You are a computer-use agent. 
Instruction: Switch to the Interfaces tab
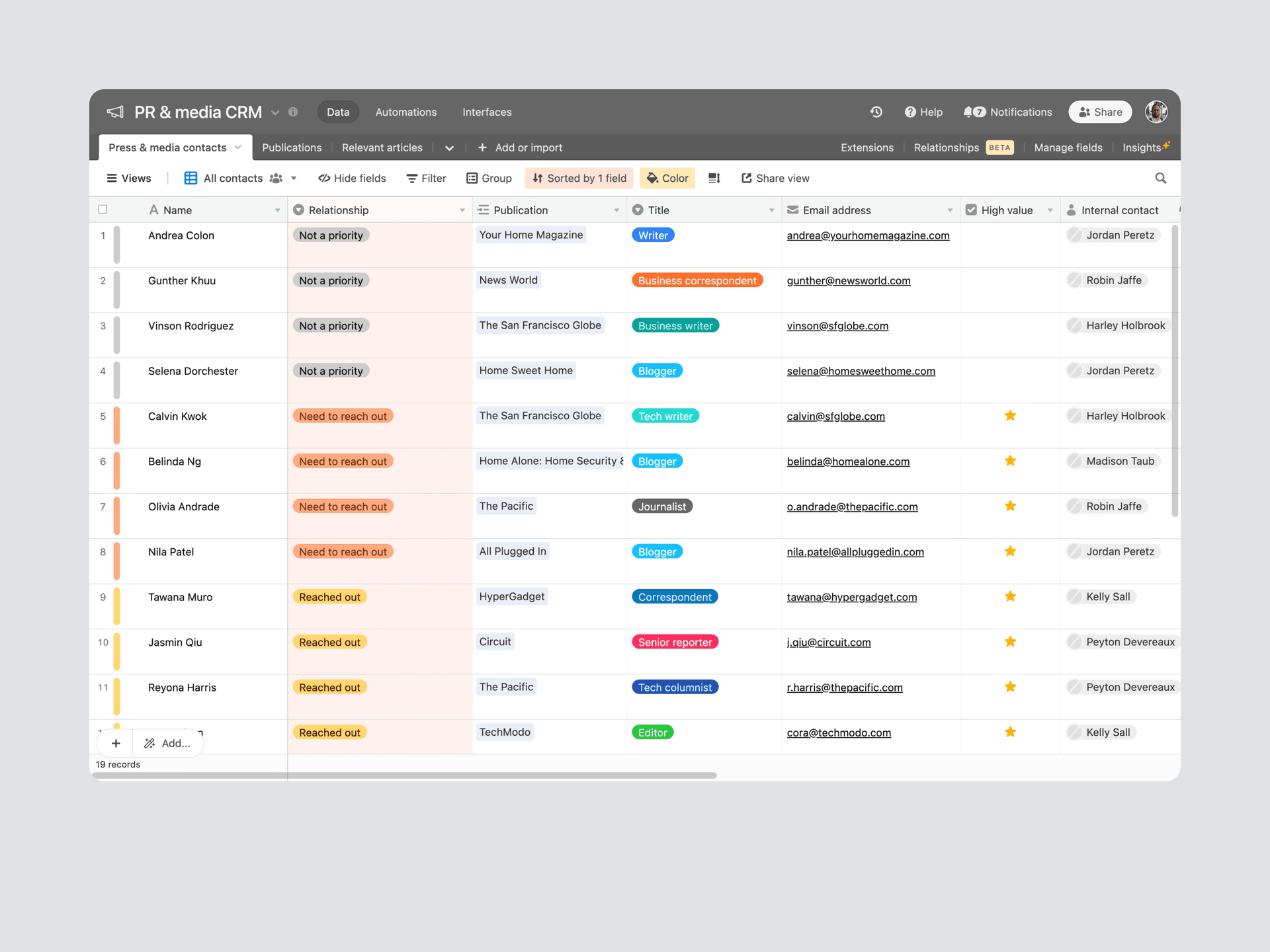[487, 112]
